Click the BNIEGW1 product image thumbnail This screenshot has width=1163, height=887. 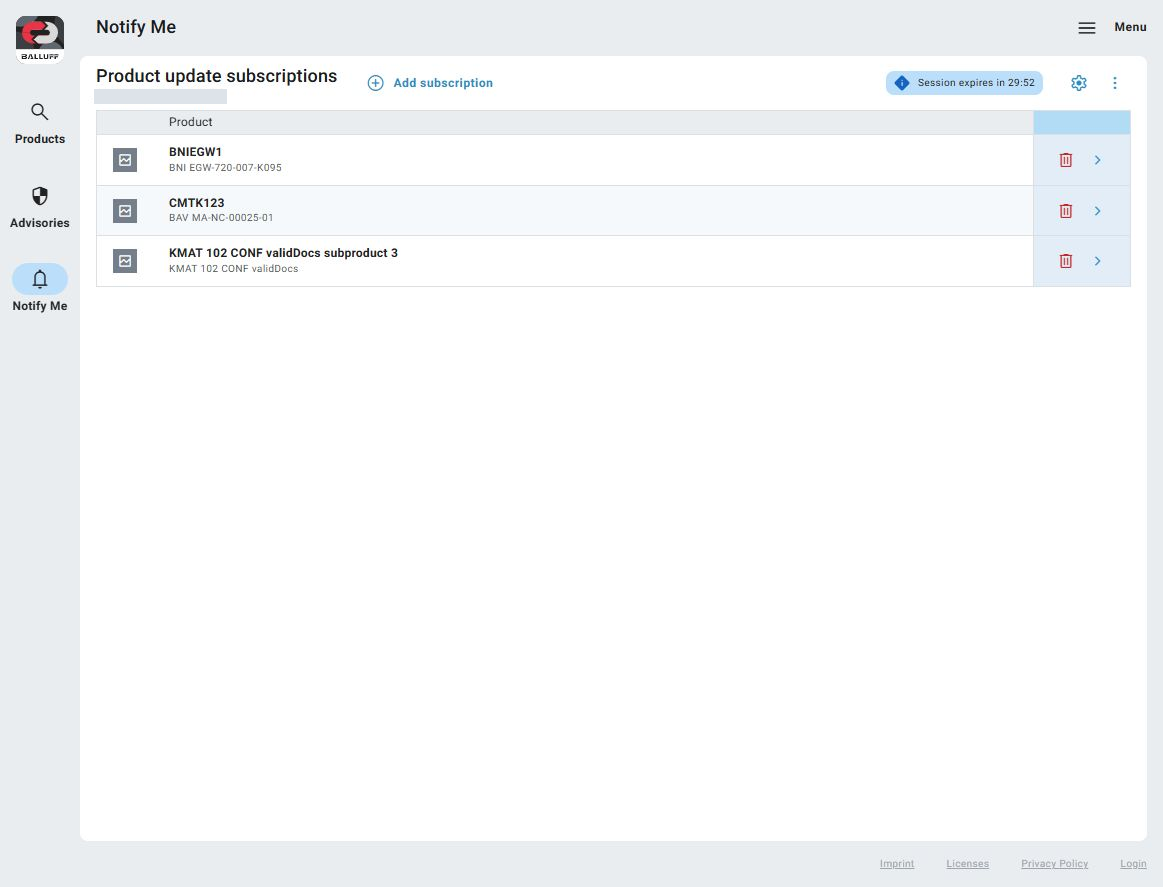point(125,160)
